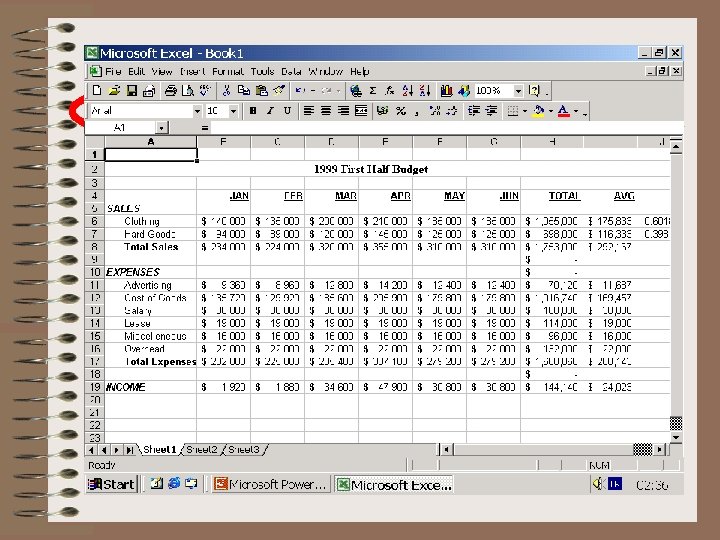Select the '1999 First Half Budget' title cell
This screenshot has width=720, height=540.
click(371, 169)
